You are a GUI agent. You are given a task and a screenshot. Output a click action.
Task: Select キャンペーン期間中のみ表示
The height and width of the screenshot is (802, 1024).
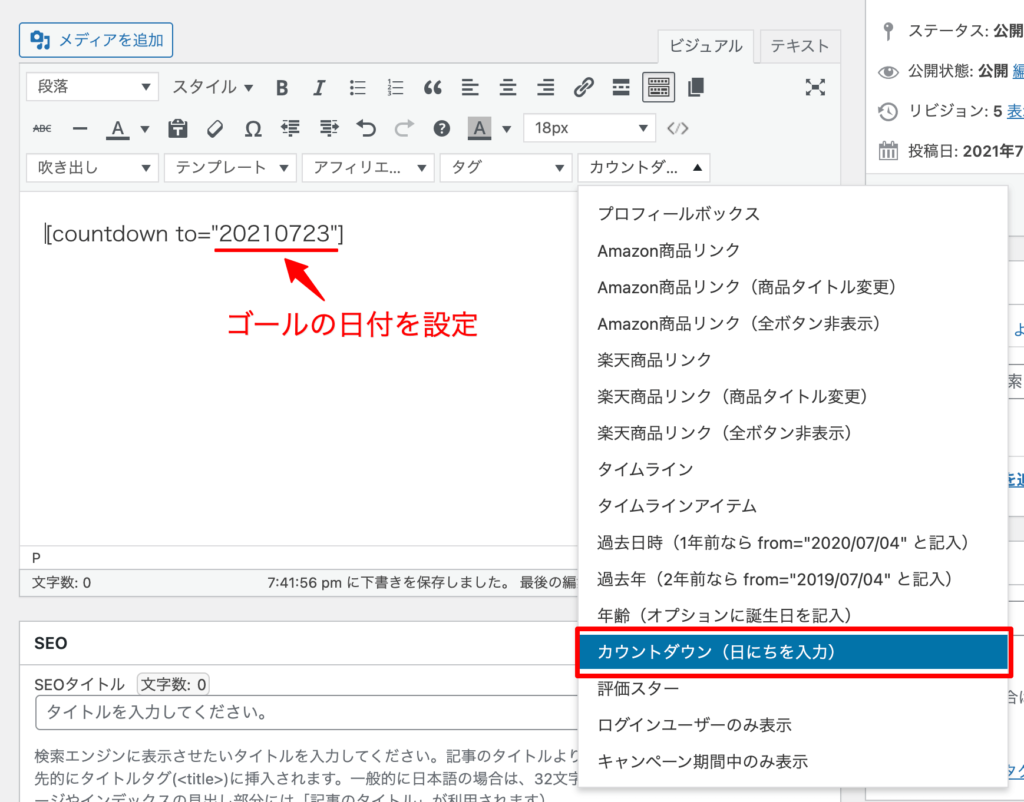pos(793,762)
